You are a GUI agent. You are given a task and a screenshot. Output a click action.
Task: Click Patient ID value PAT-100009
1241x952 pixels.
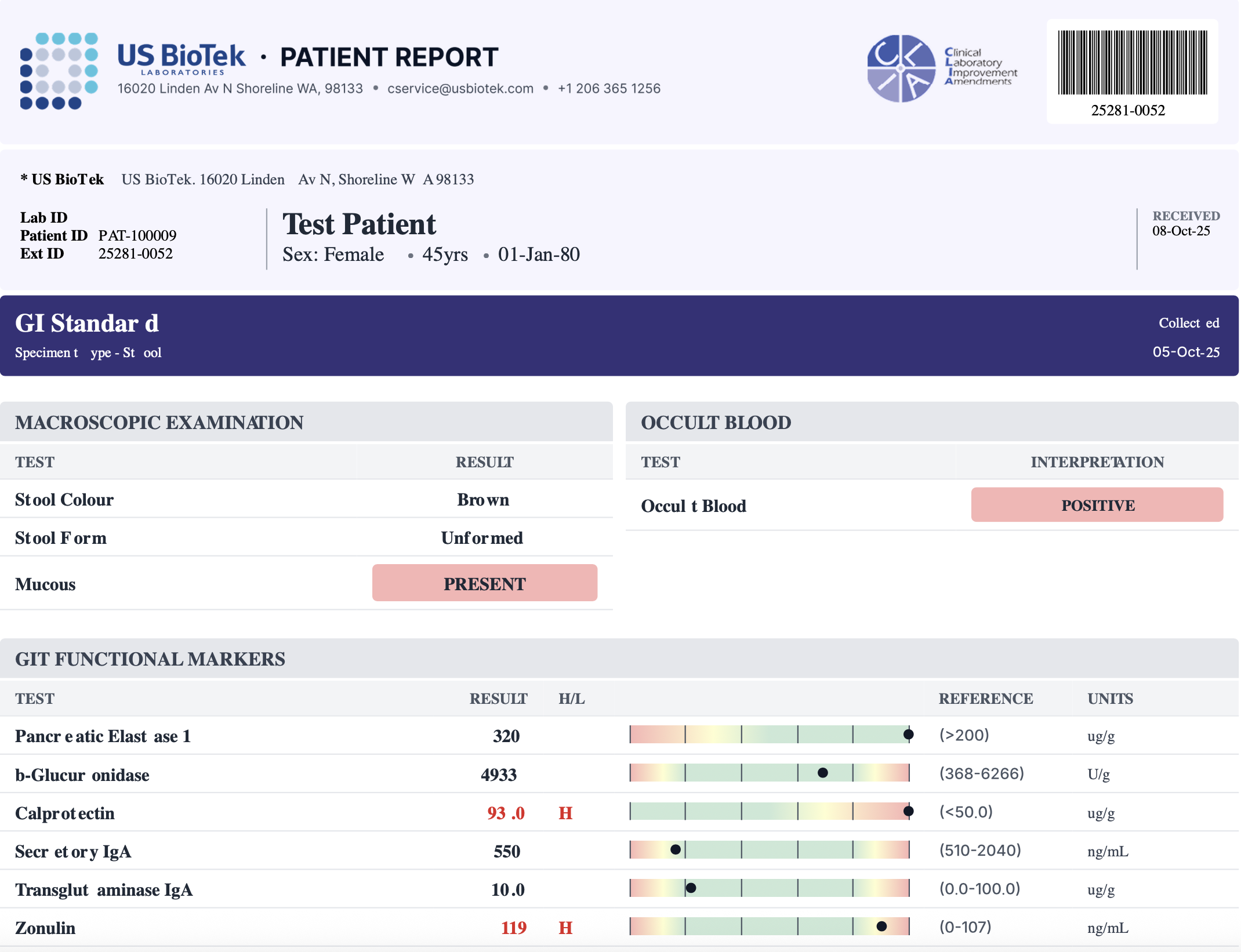tap(137, 235)
